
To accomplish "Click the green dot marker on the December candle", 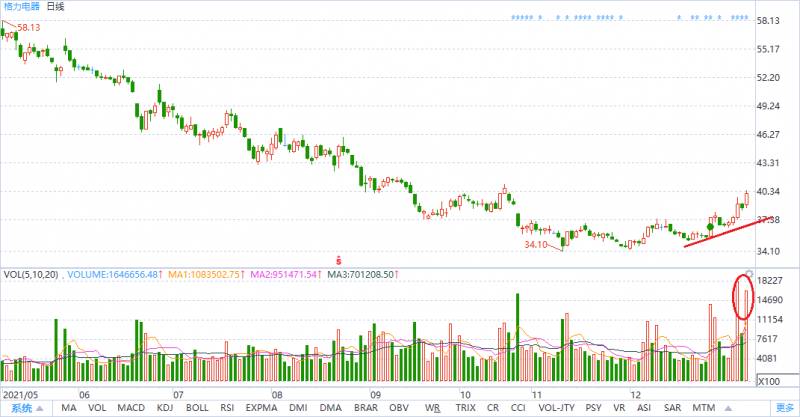I will click(710, 227).
